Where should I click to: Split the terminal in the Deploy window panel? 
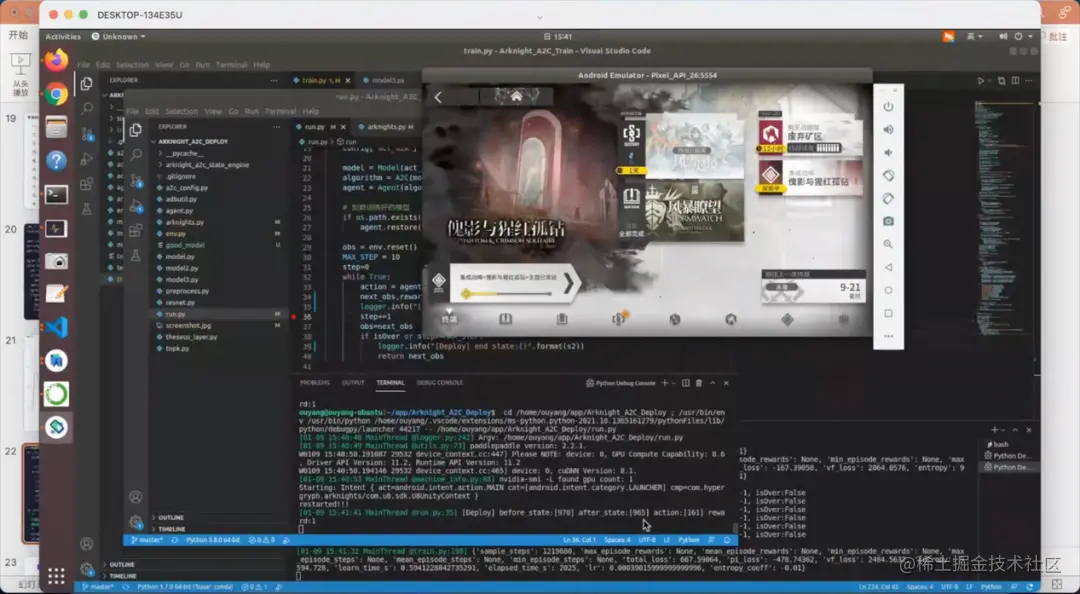pyautogui.click(x=685, y=383)
